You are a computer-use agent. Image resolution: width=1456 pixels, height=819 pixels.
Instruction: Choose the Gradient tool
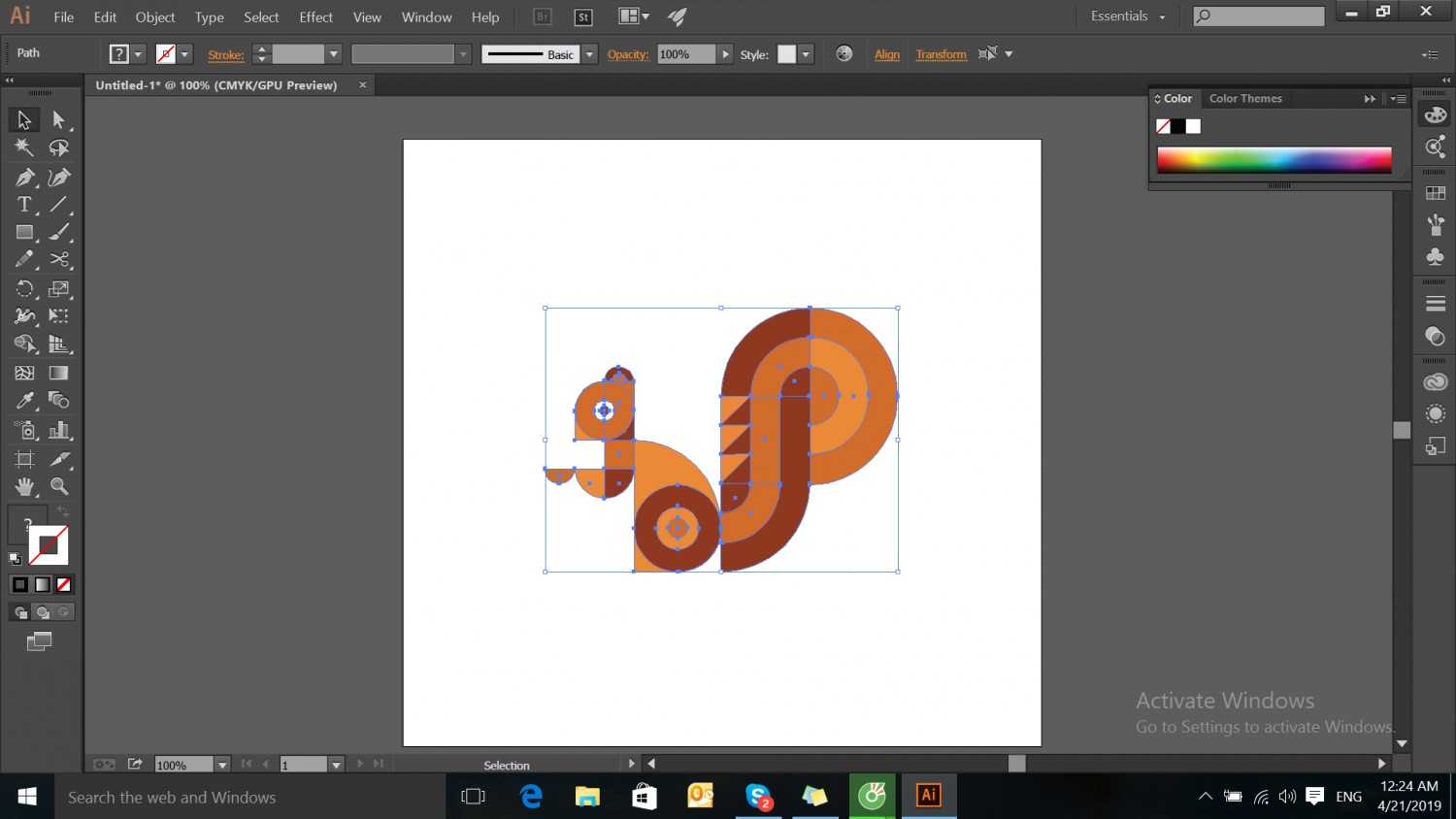[x=59, y=373]
